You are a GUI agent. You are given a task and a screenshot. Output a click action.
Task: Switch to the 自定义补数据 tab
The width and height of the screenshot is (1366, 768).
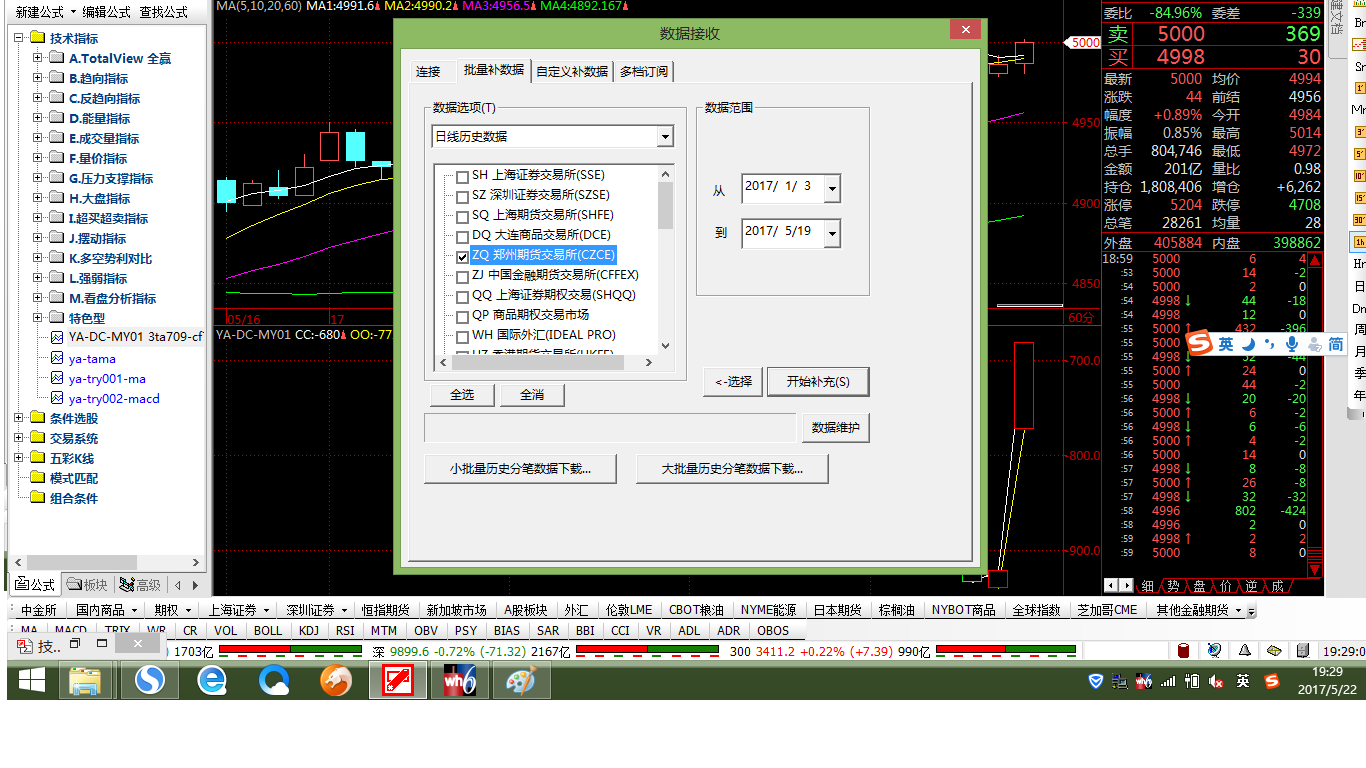[572, 71]
